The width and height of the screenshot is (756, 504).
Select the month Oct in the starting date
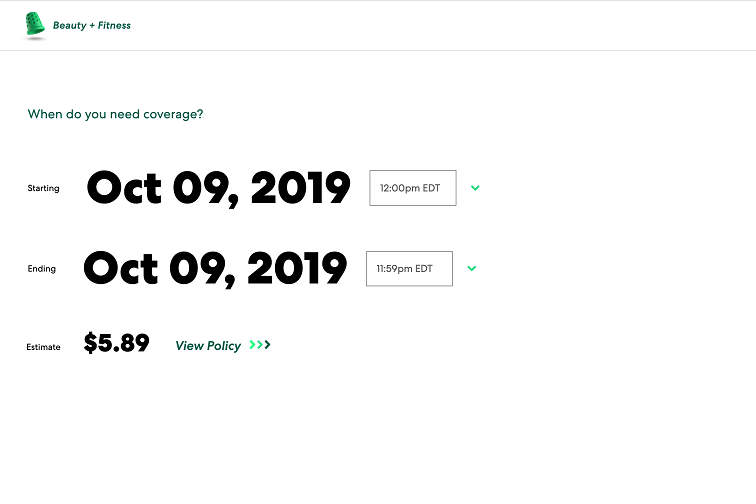point(124,188)
